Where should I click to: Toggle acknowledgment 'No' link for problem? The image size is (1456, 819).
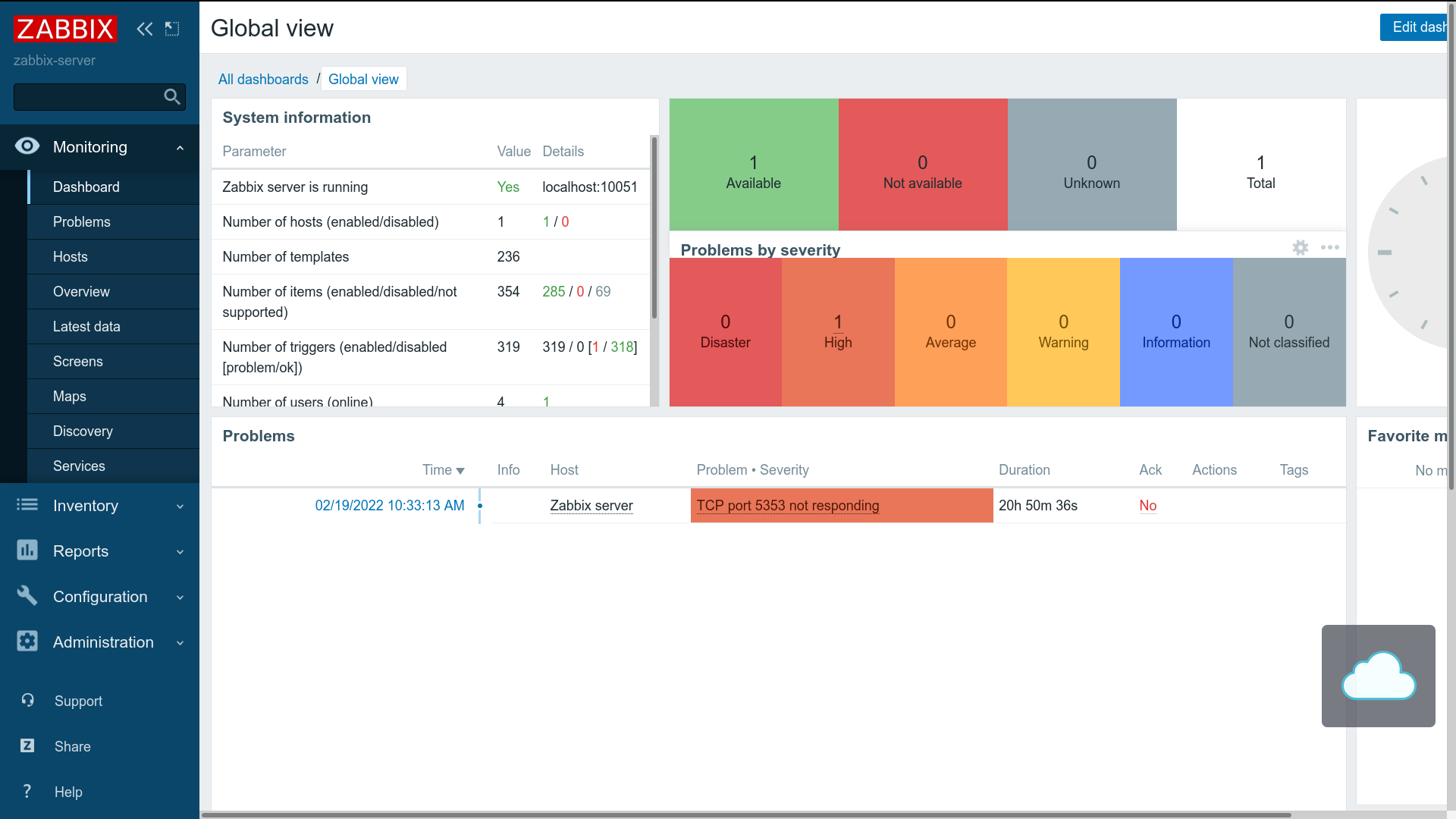[x=1147, y=505]
